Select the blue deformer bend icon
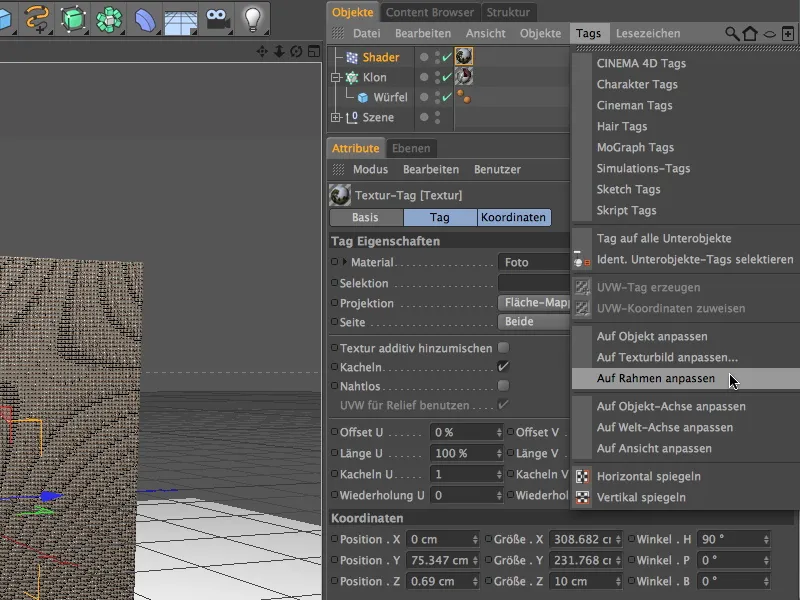Screen dimensions: 800x600 tap(145, 19)
